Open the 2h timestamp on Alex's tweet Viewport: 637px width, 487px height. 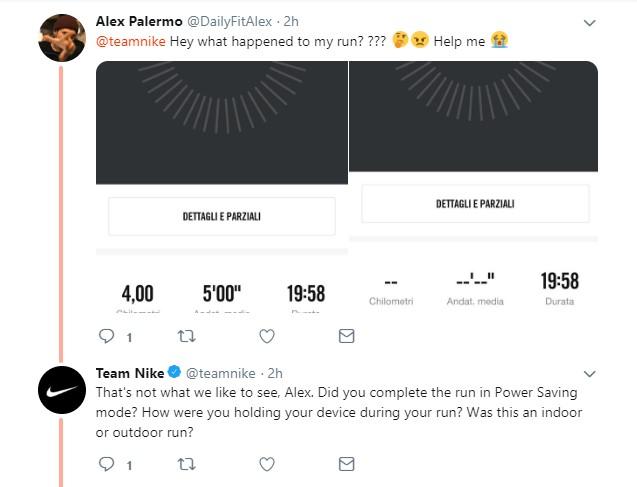click(291, 21)
